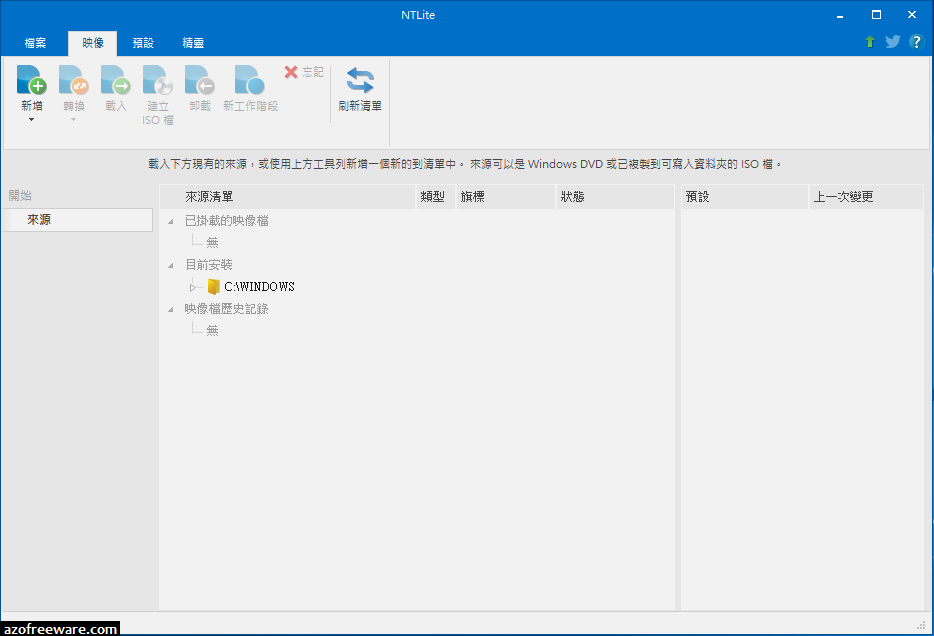934x636 pixels.
Task: Click the 上一次變更 column header
Action: 866,197
